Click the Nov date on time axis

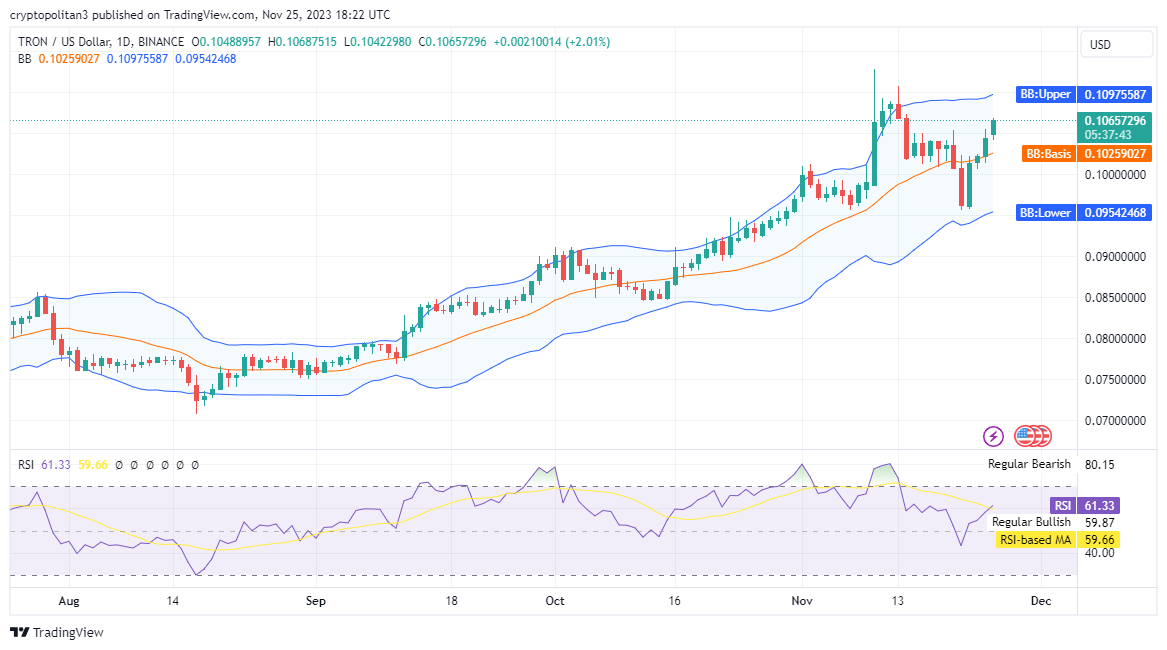pos(801,601)
